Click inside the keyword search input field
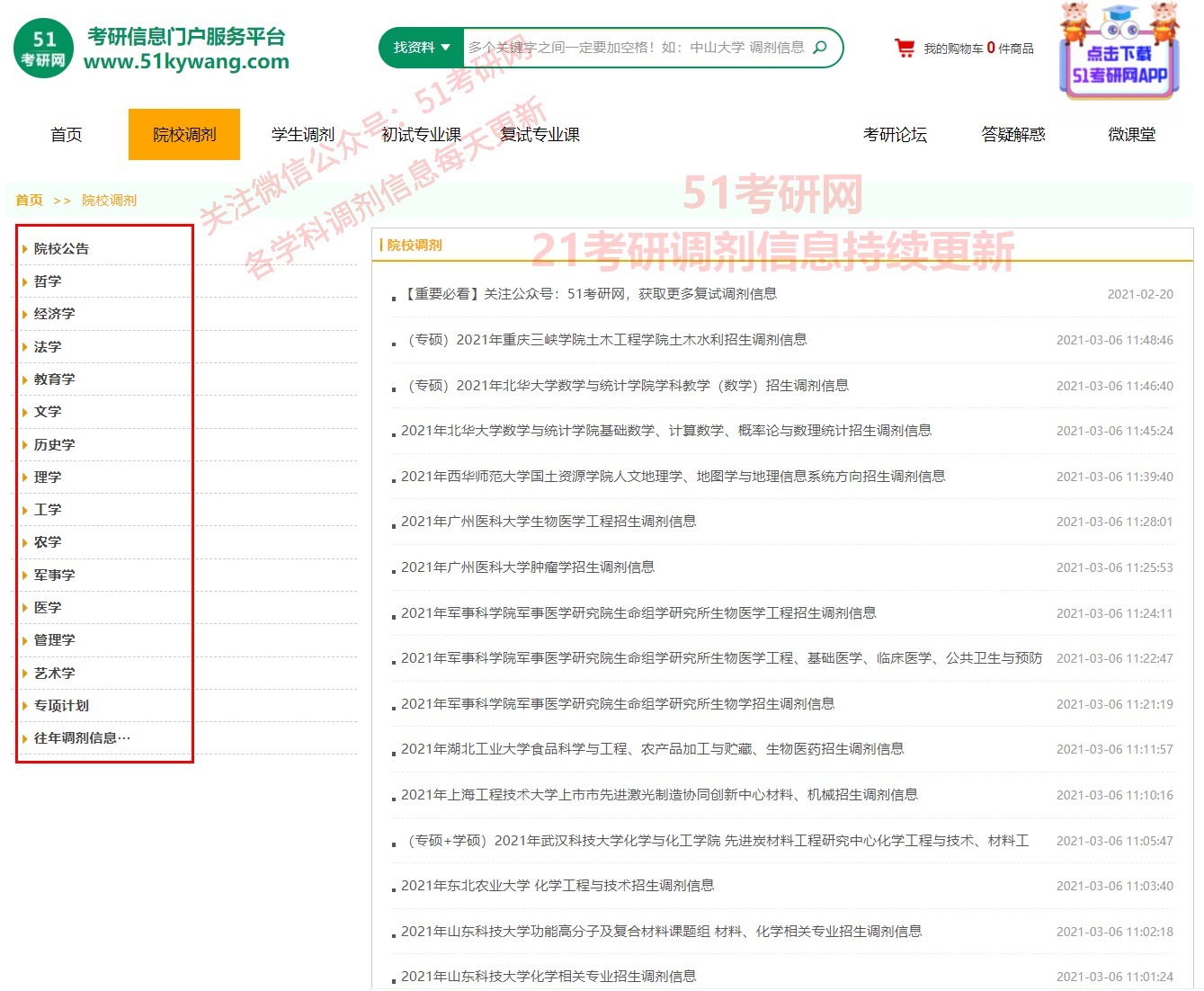The height and width of the screenshot is (991, 1204). [629, 48]
